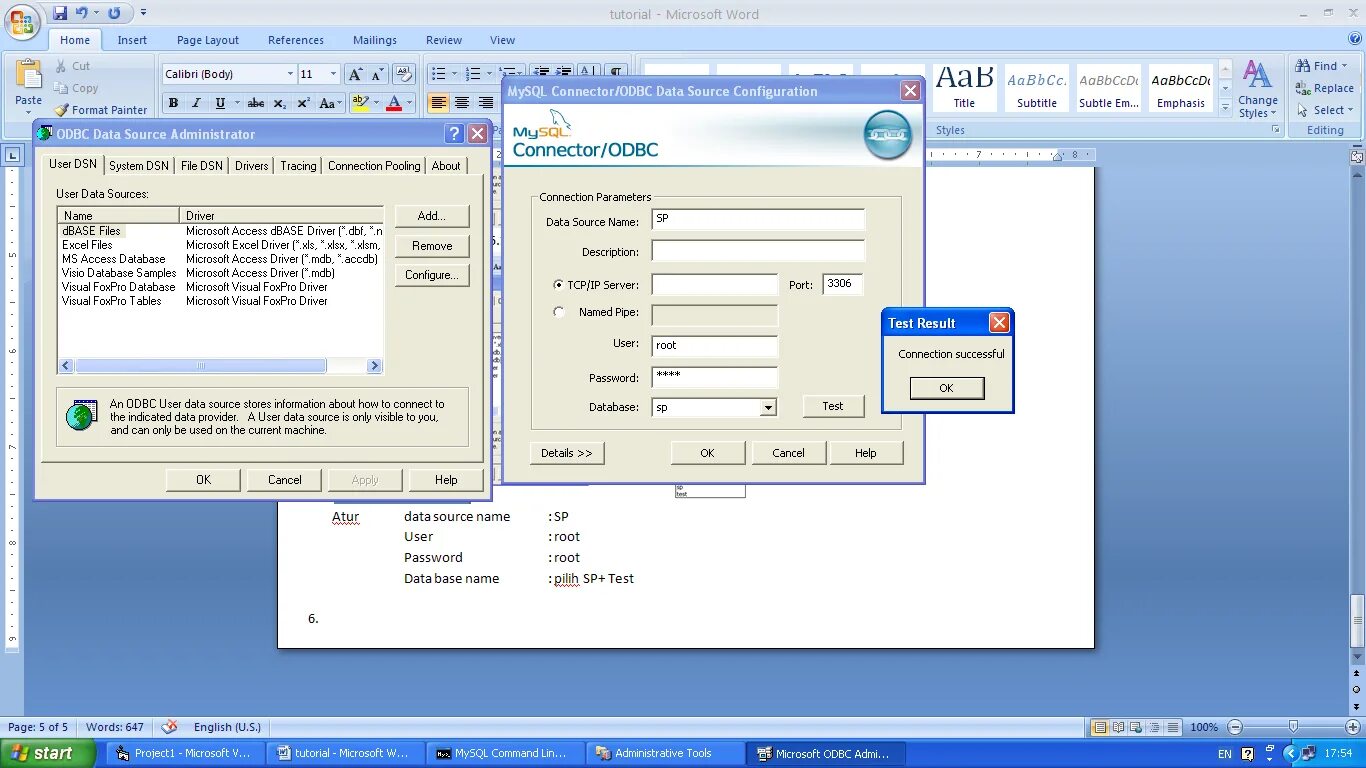The height and width of the screenshot is (768, 1366).
Task: Open Windows start menu
Action: click(48, 753)
